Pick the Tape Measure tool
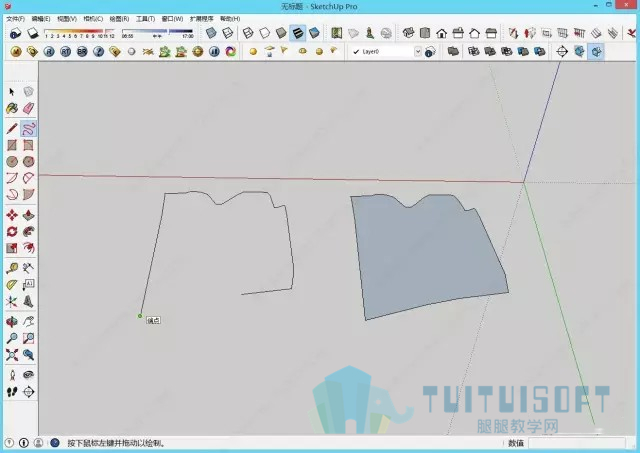The image size is (640, 453). pyautogui.click(x=12, y=268)
